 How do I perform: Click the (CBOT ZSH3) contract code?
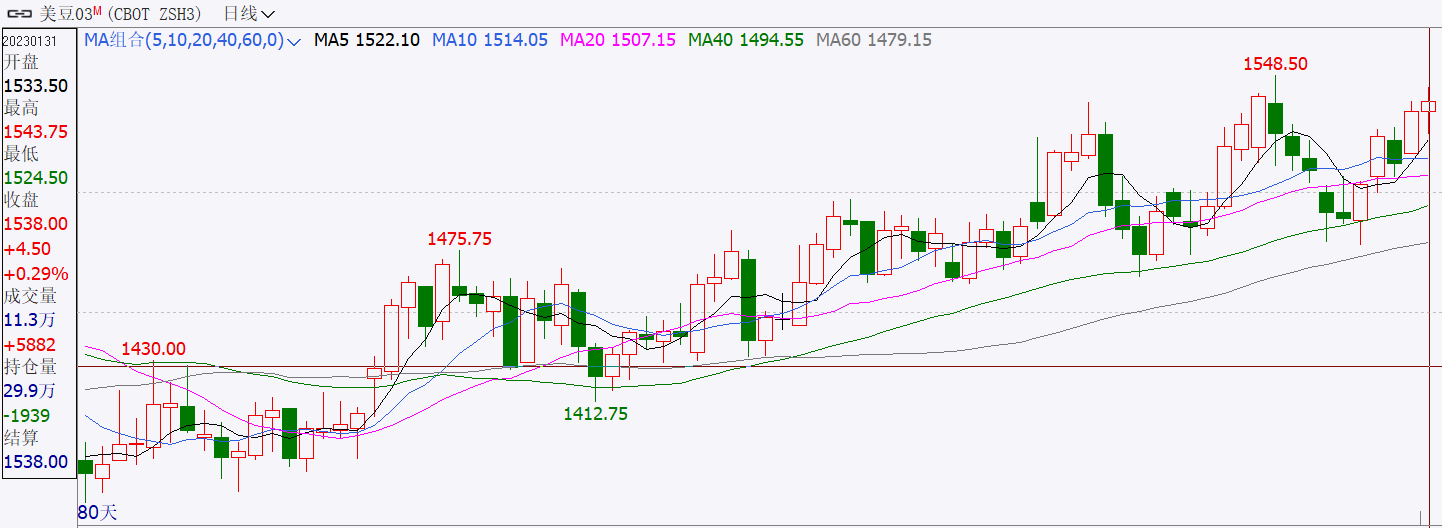pos(155,14)
